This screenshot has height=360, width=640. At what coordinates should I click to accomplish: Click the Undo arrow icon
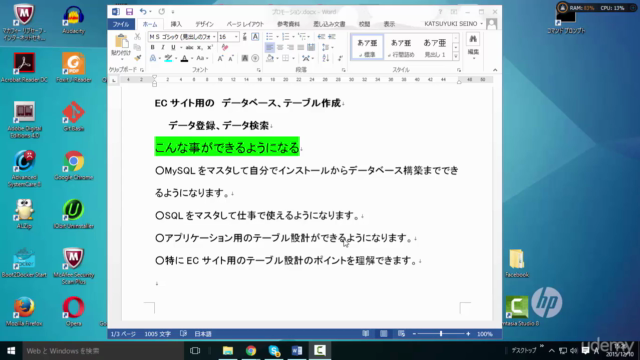click(142, 12)
